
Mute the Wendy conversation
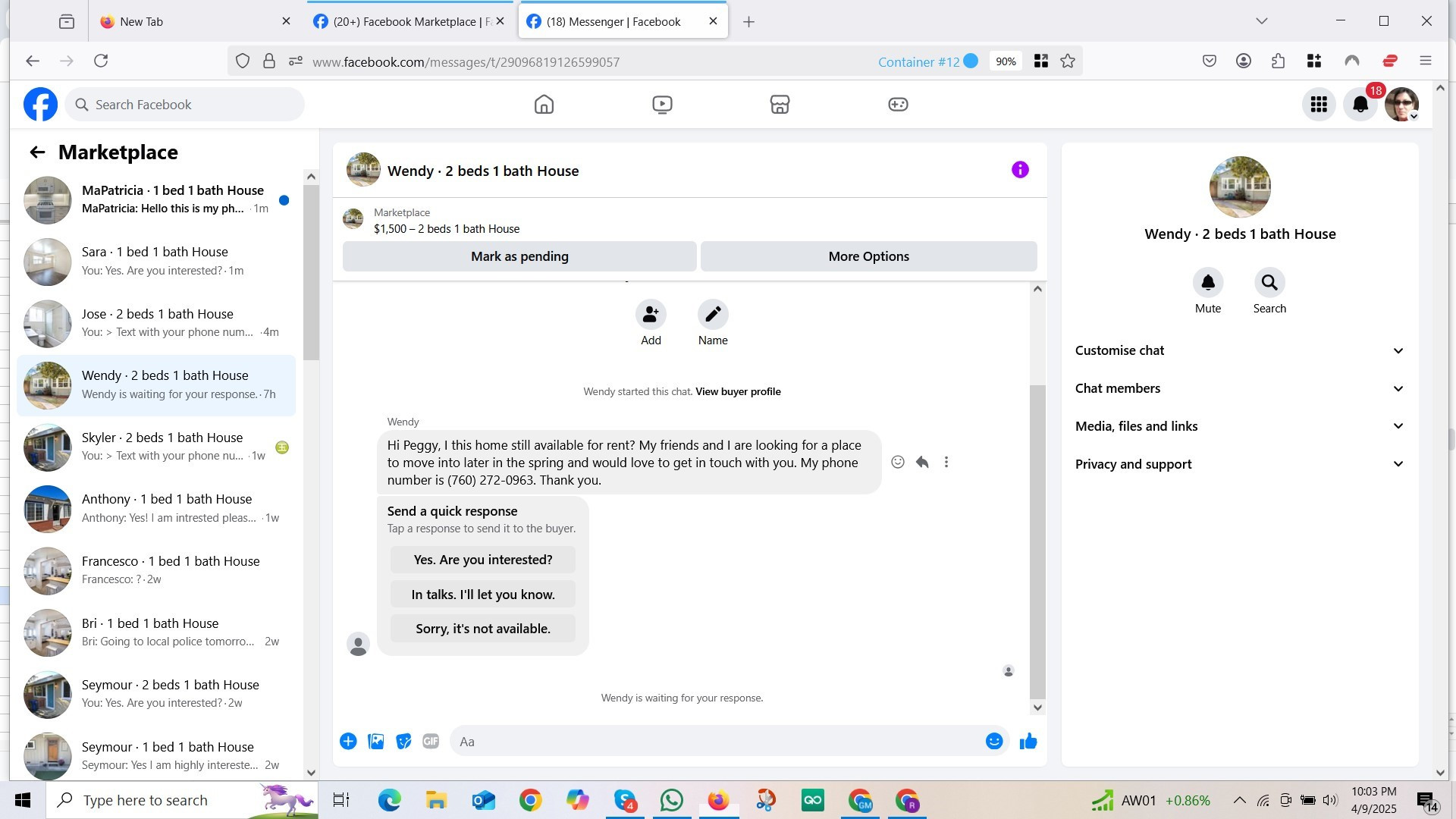[x=1208, y=283]
